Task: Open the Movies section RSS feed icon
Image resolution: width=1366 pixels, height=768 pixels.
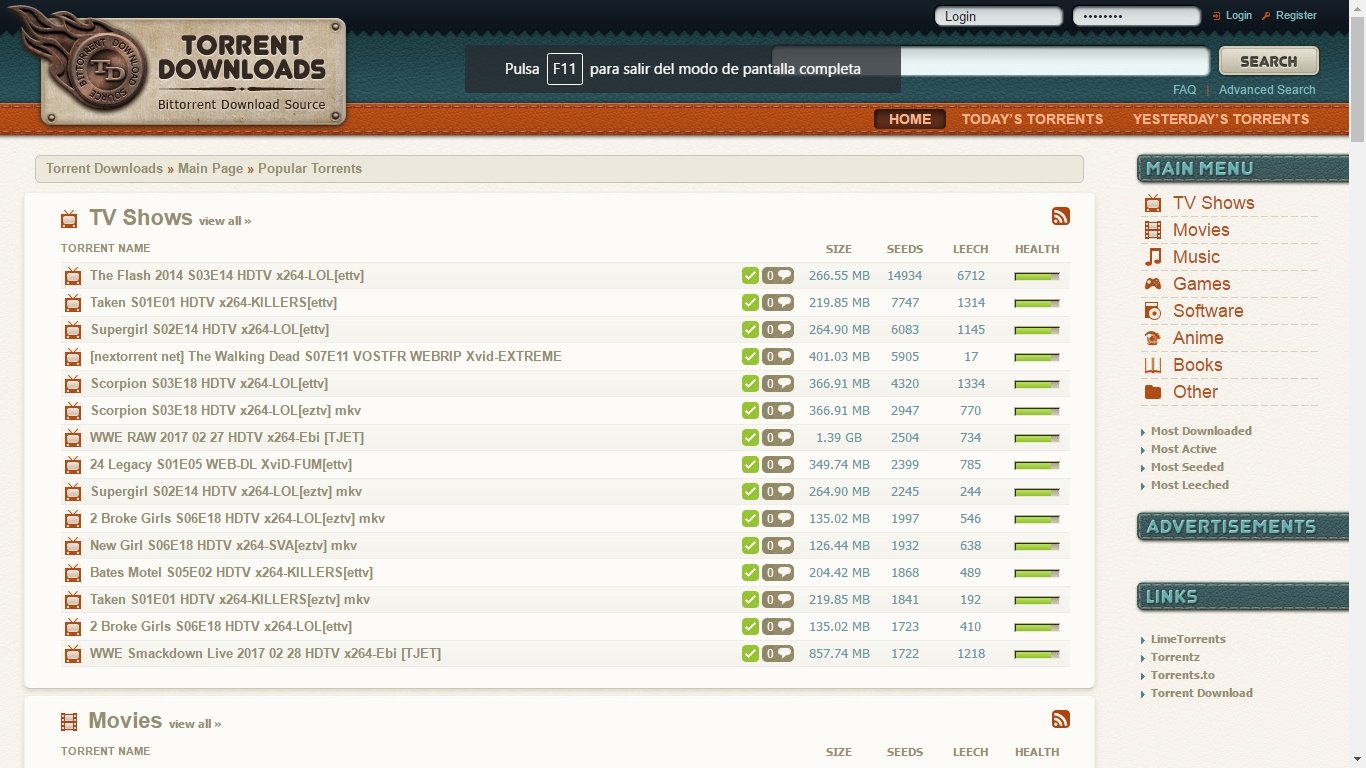Action: pyautogui.click(x=1061, y=719)
